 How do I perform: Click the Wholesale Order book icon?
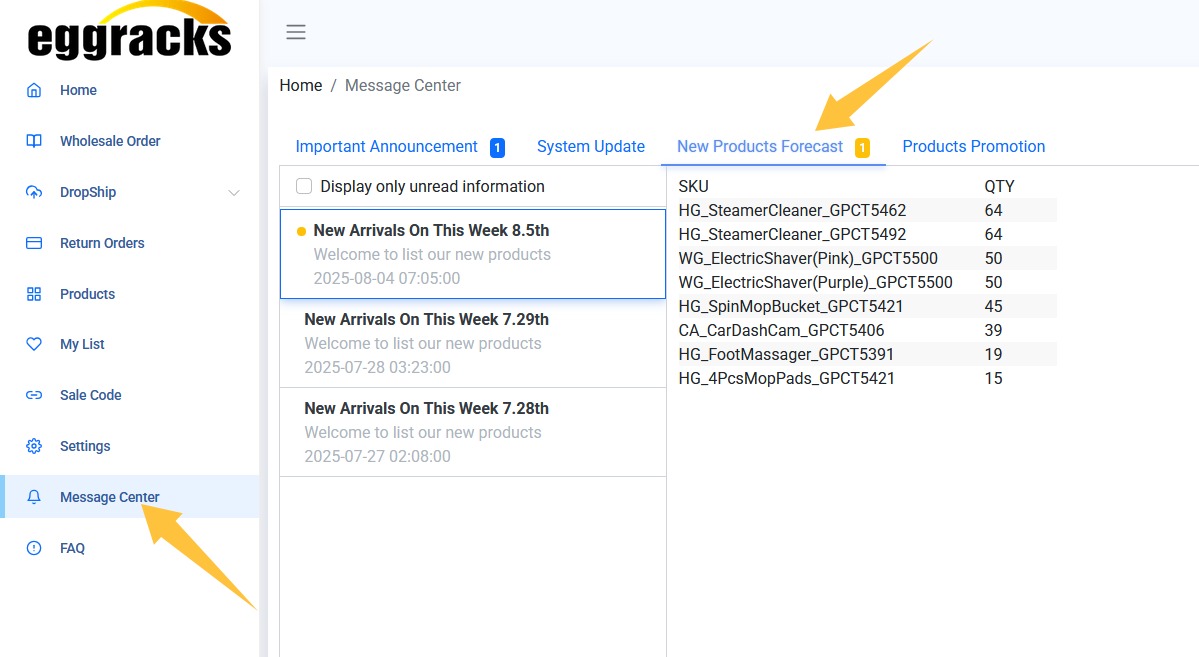coord(34,141)
